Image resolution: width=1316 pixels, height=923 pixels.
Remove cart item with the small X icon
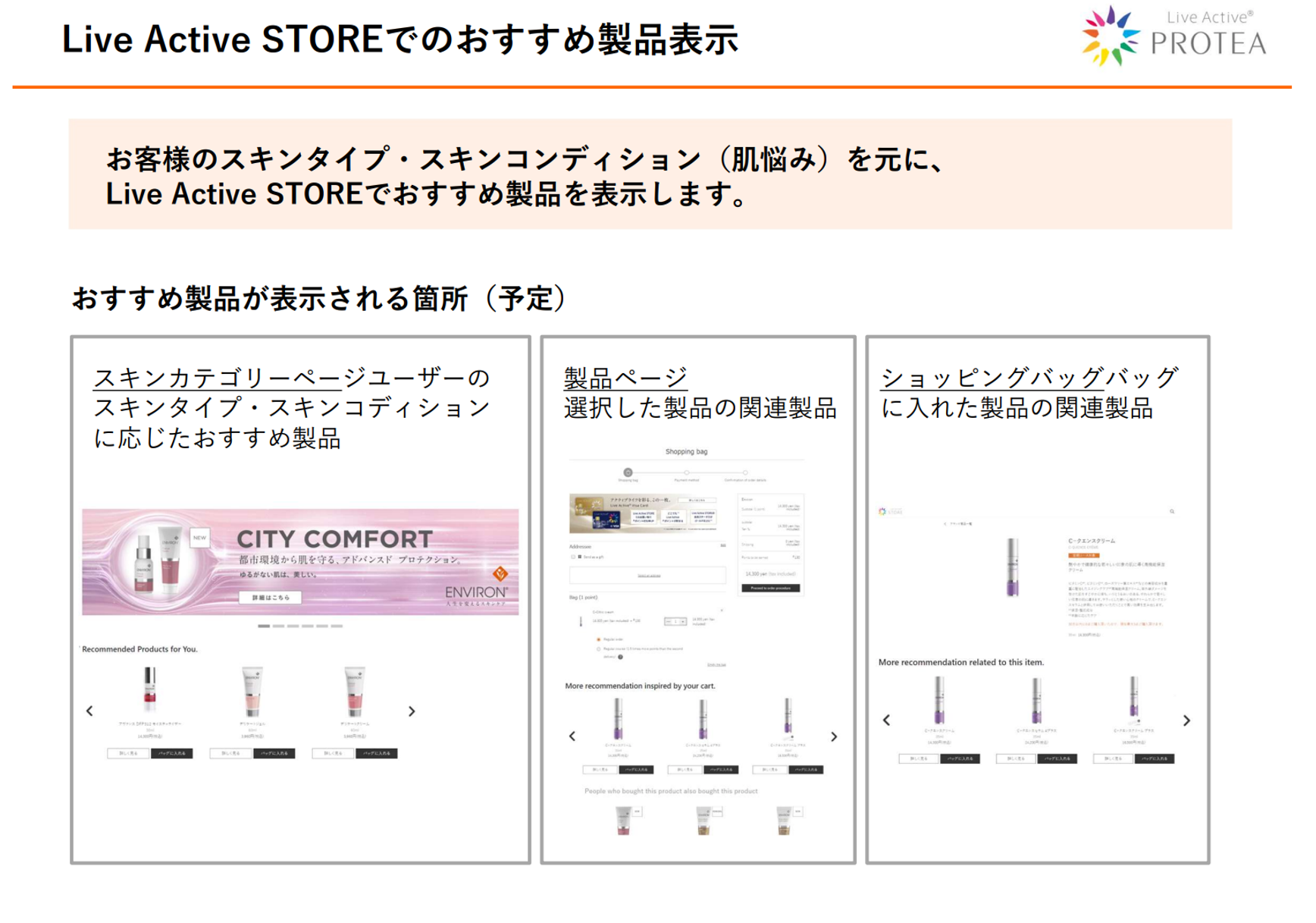tap(722, 611)
